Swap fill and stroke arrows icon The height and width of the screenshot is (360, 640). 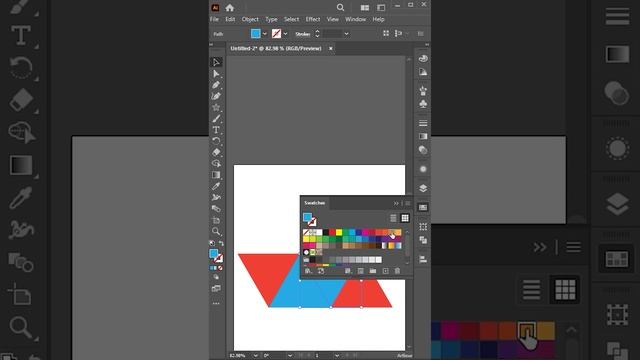click(221, 244)
